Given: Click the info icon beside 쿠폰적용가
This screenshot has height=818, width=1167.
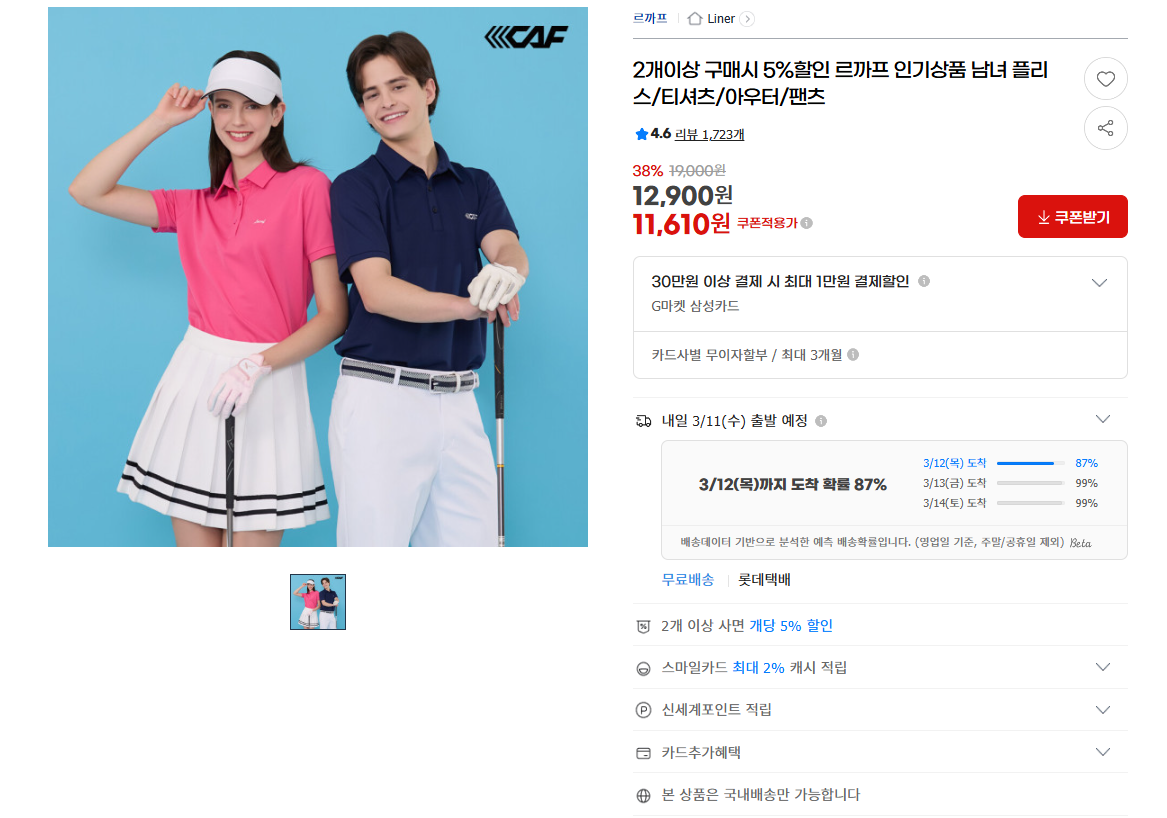Looking at the screenshot, I should point(807,223).
